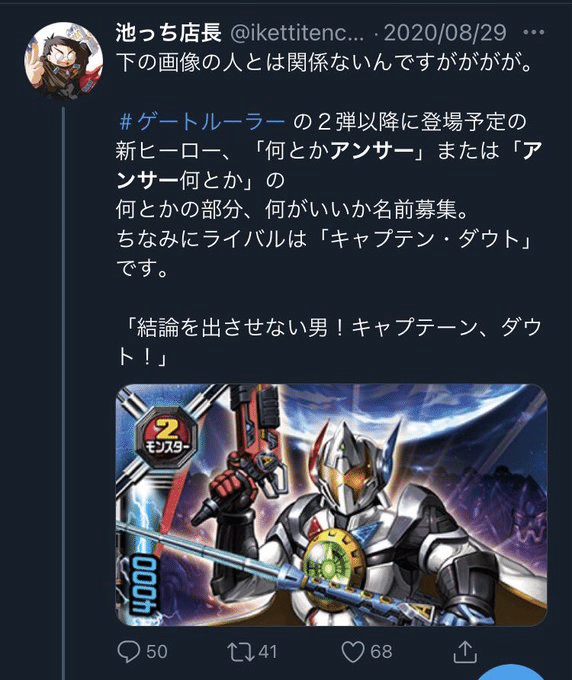This screenshot has height=680, width=572.
Task: Open the three-dot more options menu
Action: coord(534,33)
